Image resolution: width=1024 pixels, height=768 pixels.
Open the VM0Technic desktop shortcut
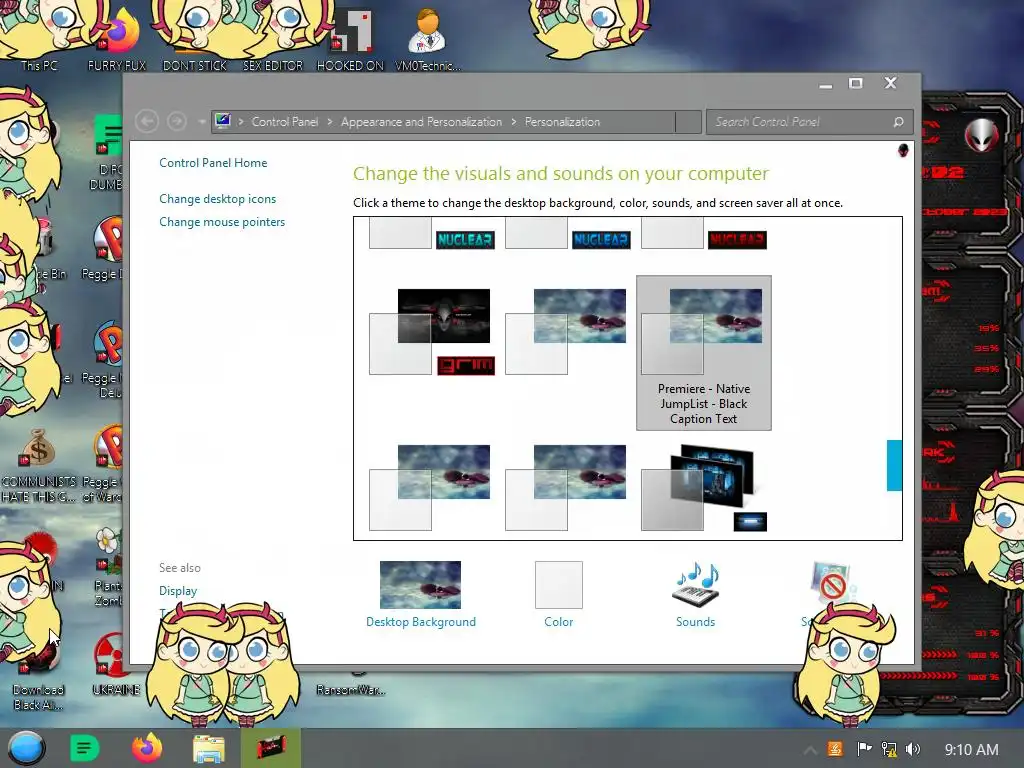click(x=428, y=39)
